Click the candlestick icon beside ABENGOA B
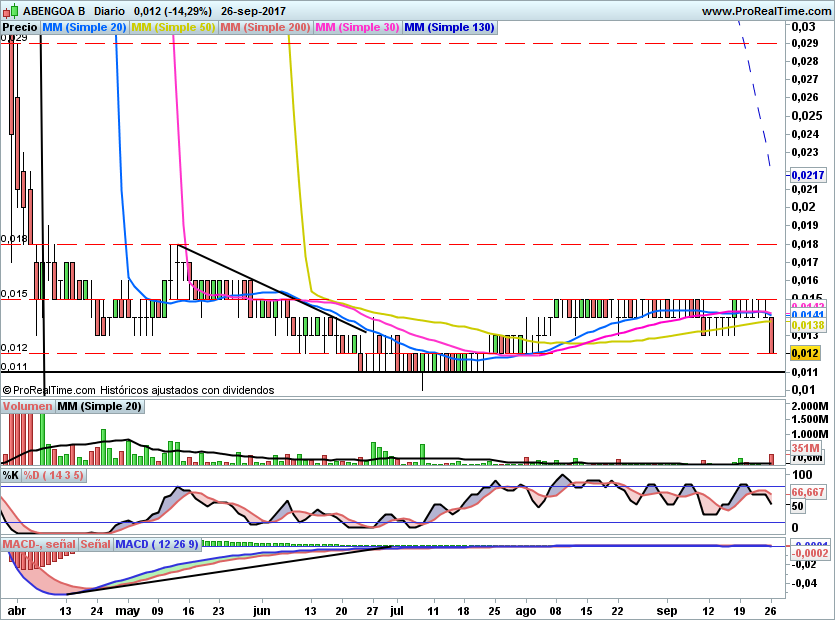This screenshot has height=620, width=835. (10, 11)
